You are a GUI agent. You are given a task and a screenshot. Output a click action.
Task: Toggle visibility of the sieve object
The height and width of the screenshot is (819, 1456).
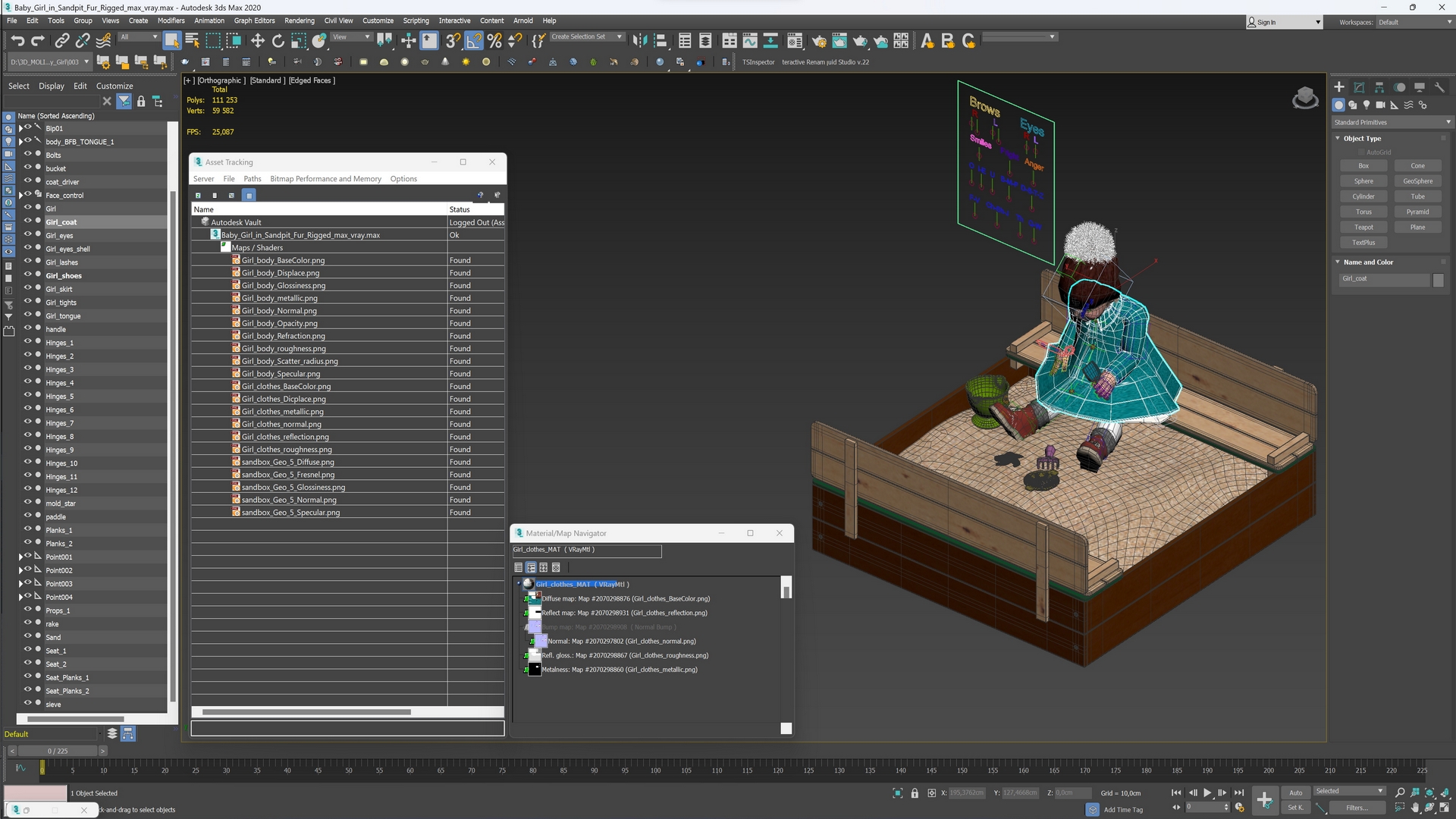(27, 703)
